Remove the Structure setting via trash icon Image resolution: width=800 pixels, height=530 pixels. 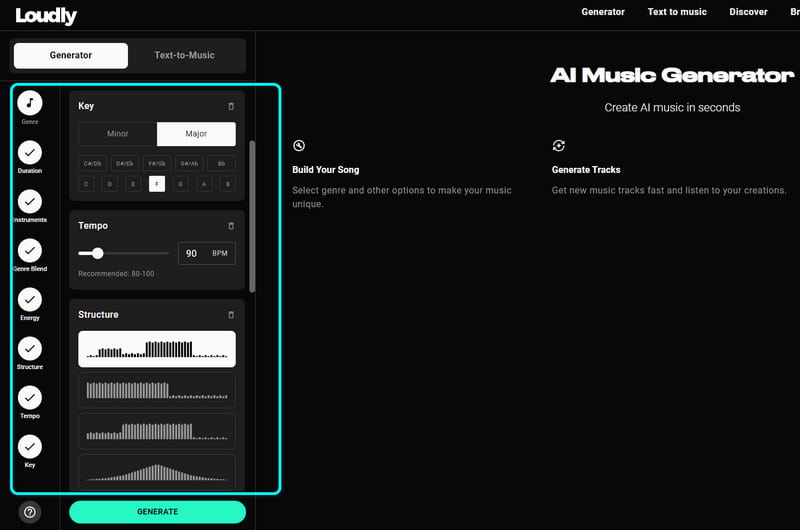tap(231, 315)
